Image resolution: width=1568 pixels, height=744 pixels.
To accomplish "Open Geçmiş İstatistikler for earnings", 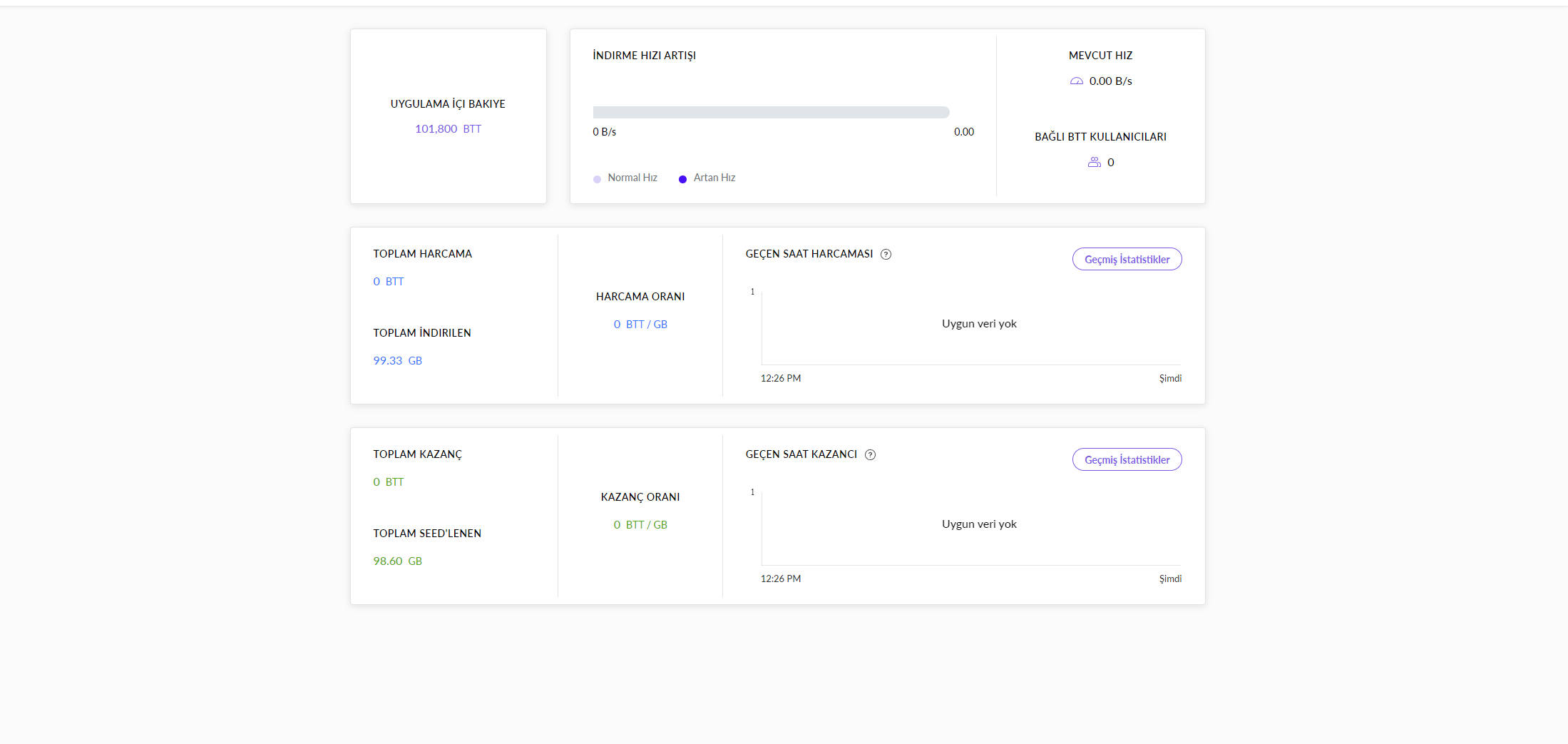I will click(x=1127, y=460).
